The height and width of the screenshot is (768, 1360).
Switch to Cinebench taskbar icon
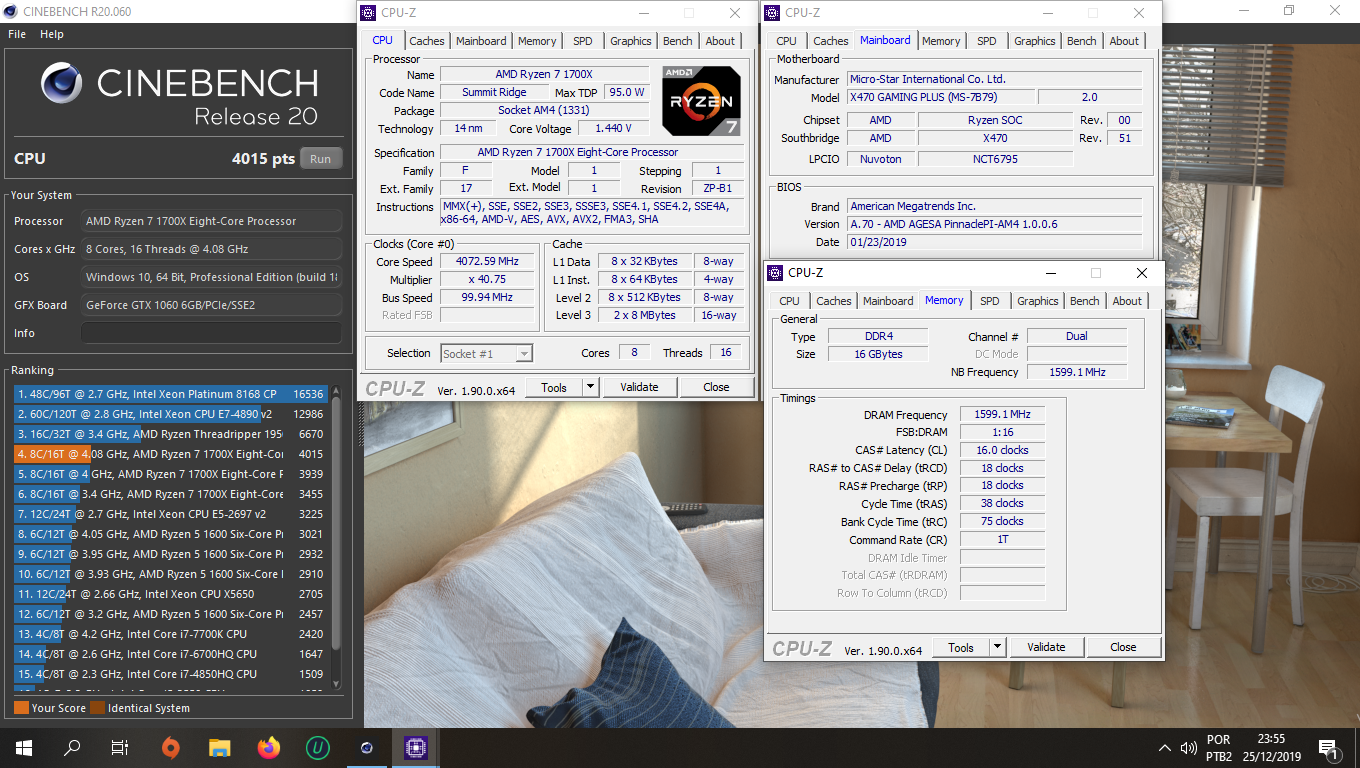coord(366,747)
